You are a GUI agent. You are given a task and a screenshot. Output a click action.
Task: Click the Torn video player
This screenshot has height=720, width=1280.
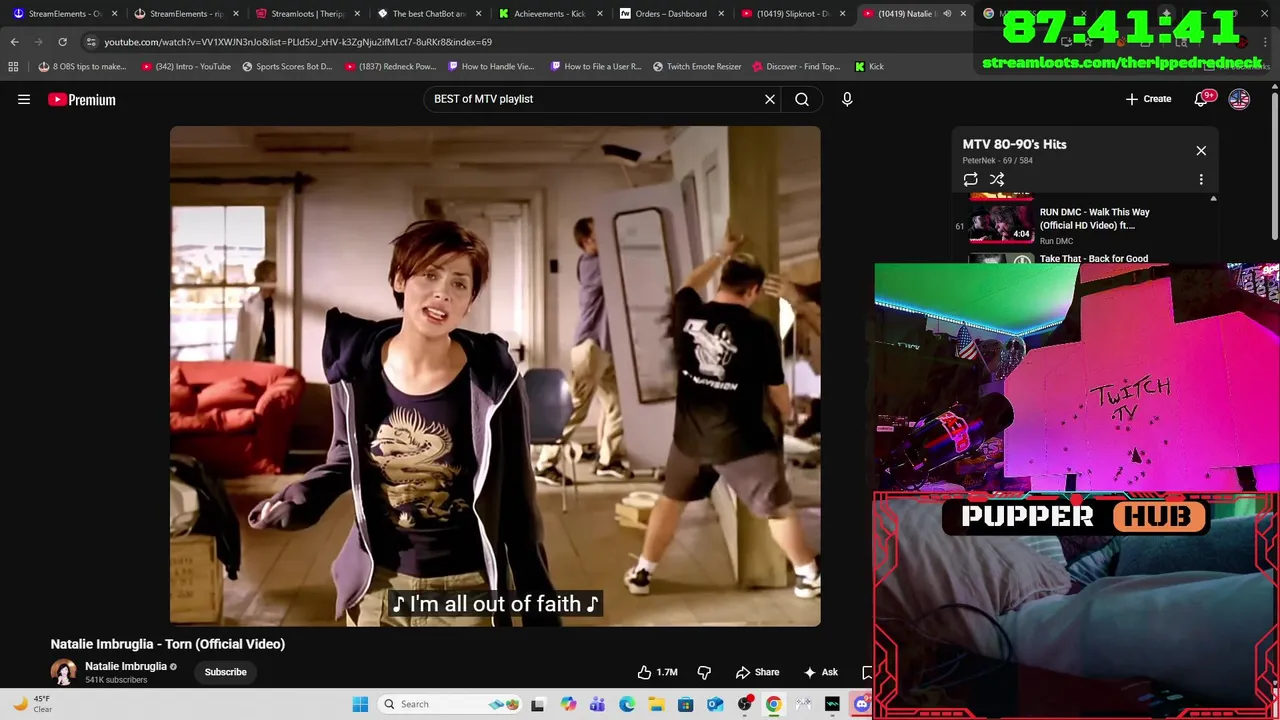[x=495, y=376]
